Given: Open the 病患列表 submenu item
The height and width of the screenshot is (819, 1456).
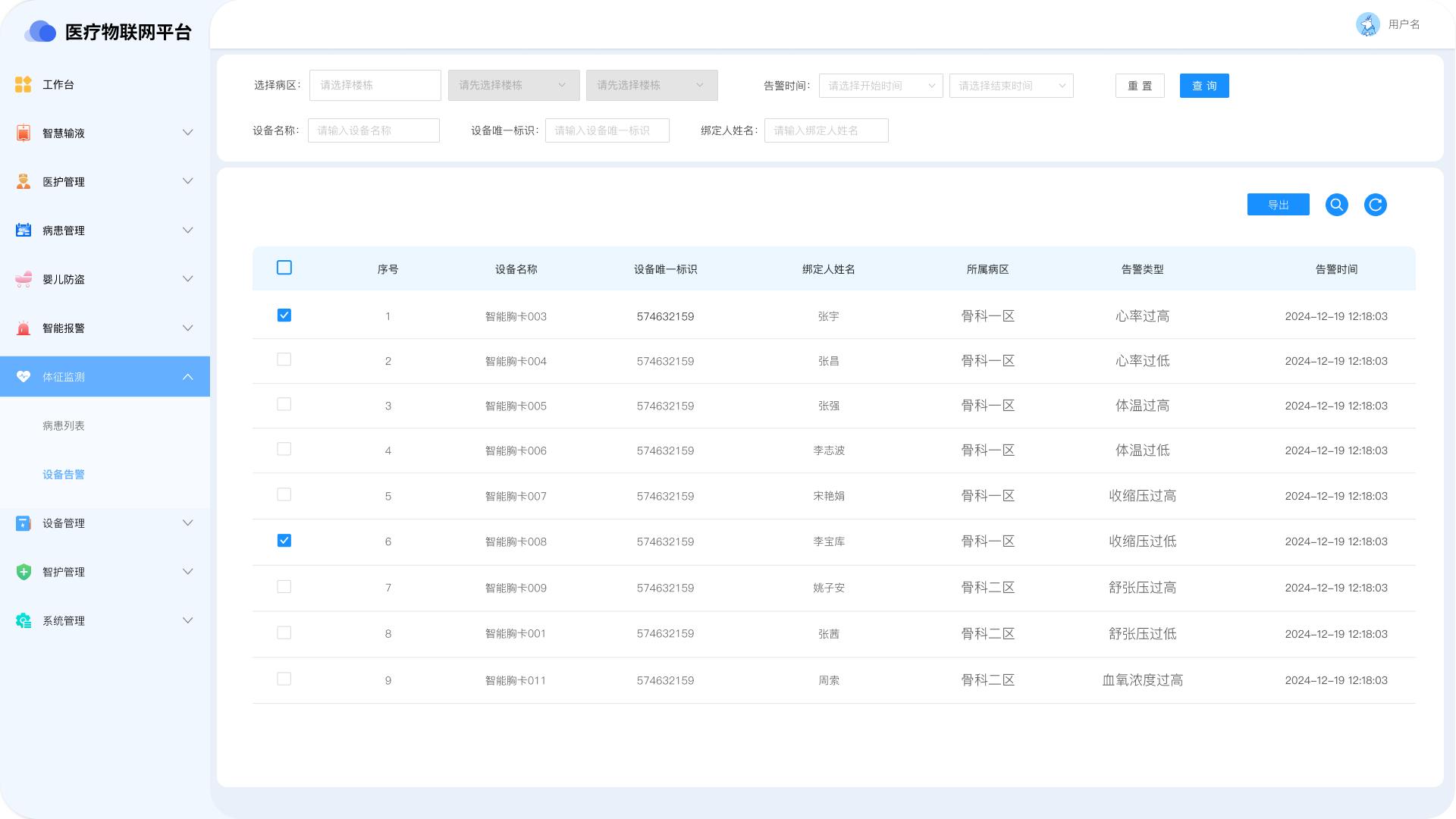Looking at the screenshot, I should tap(64, 425).
